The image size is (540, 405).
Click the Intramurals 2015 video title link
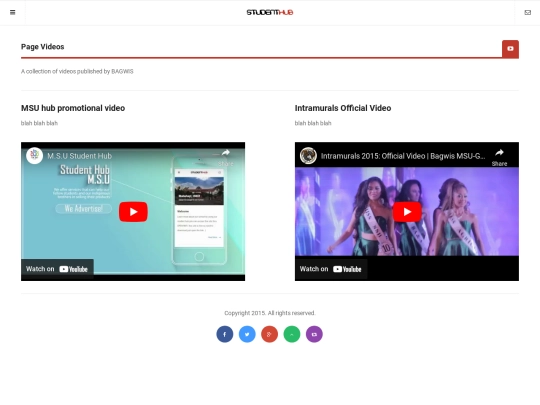[x=403, y=156]
